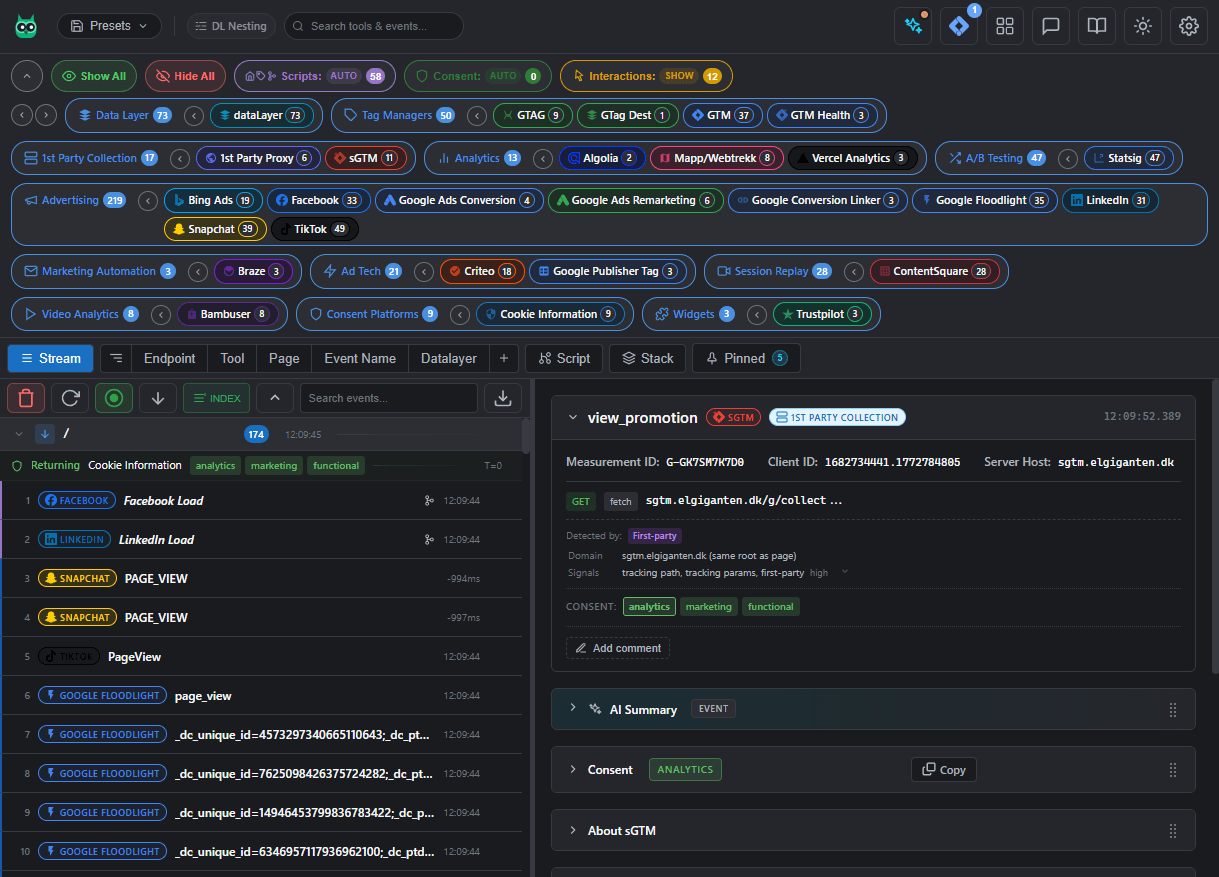Filter by the TikTok tool chip
Image resolution: width=1219 pixels, height=877 pixels.
tap(315, 229)
